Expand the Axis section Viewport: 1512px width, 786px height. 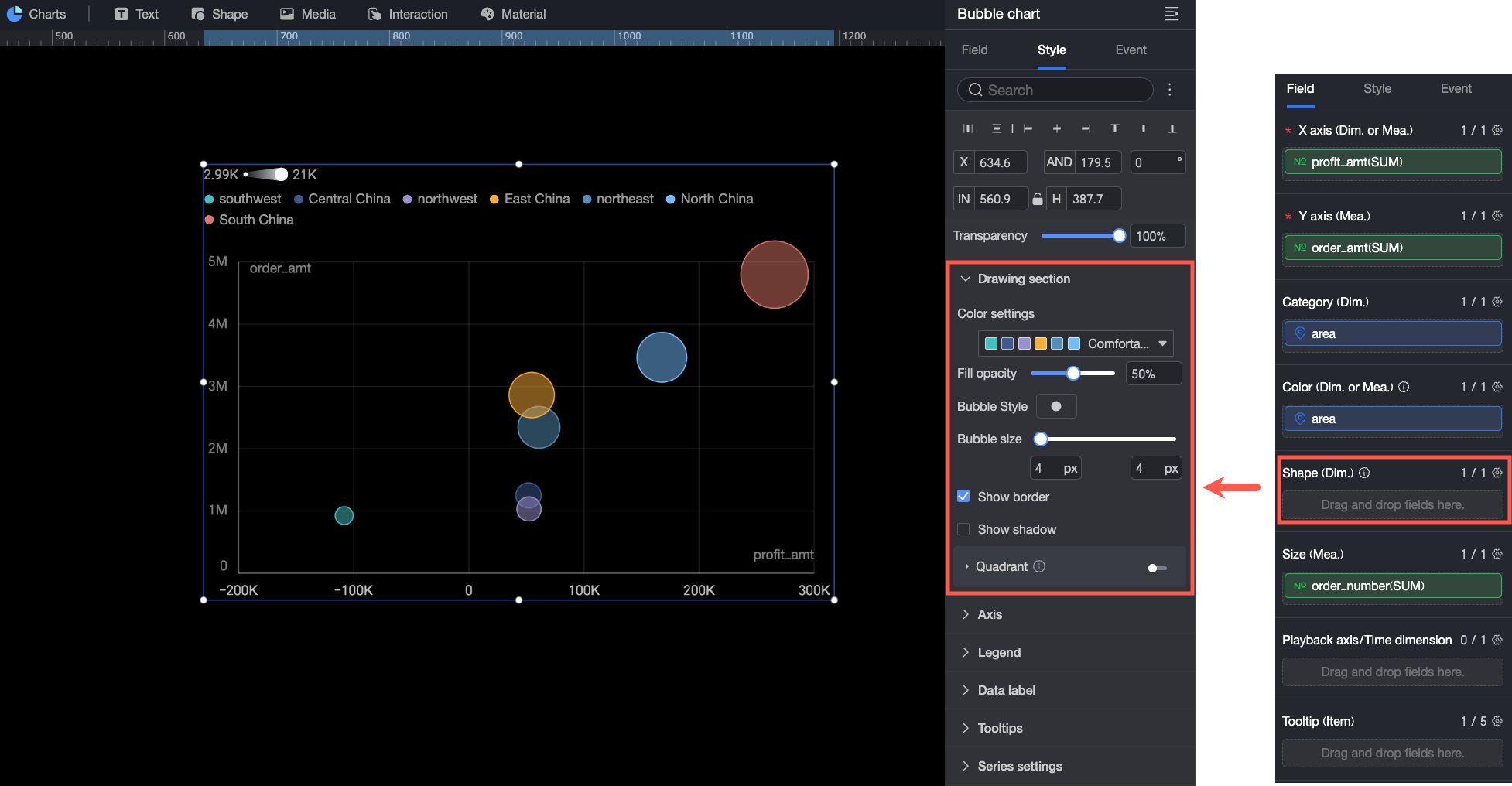click(x=990, y=614)
